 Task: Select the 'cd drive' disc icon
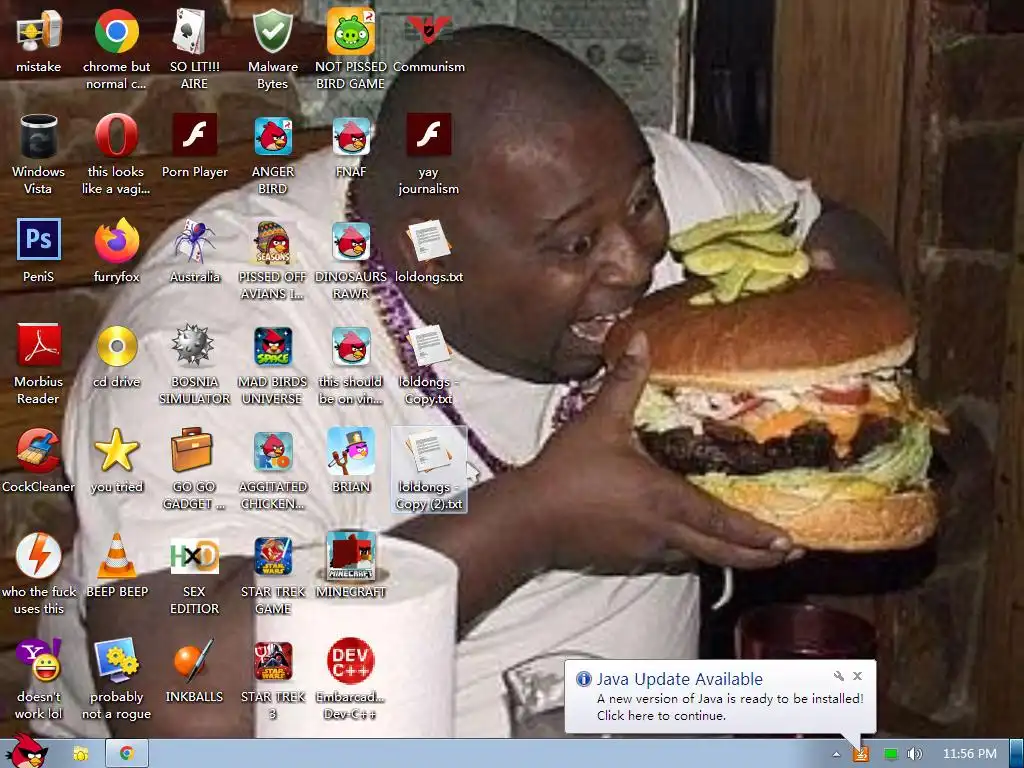116,346
